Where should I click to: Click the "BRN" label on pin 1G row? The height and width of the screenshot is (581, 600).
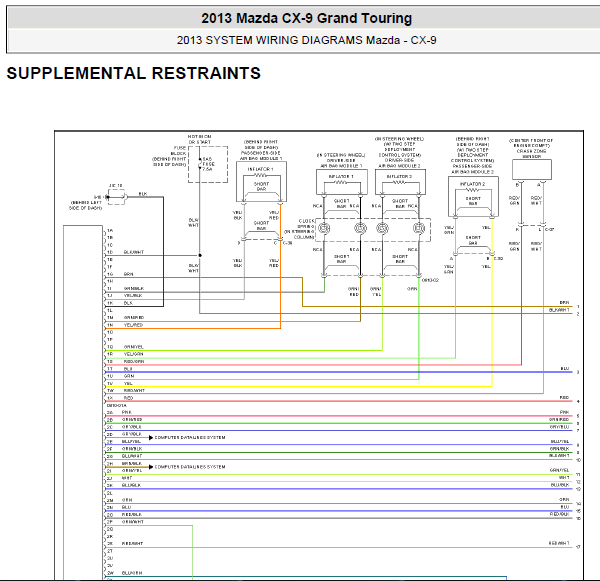pos(129,274)
